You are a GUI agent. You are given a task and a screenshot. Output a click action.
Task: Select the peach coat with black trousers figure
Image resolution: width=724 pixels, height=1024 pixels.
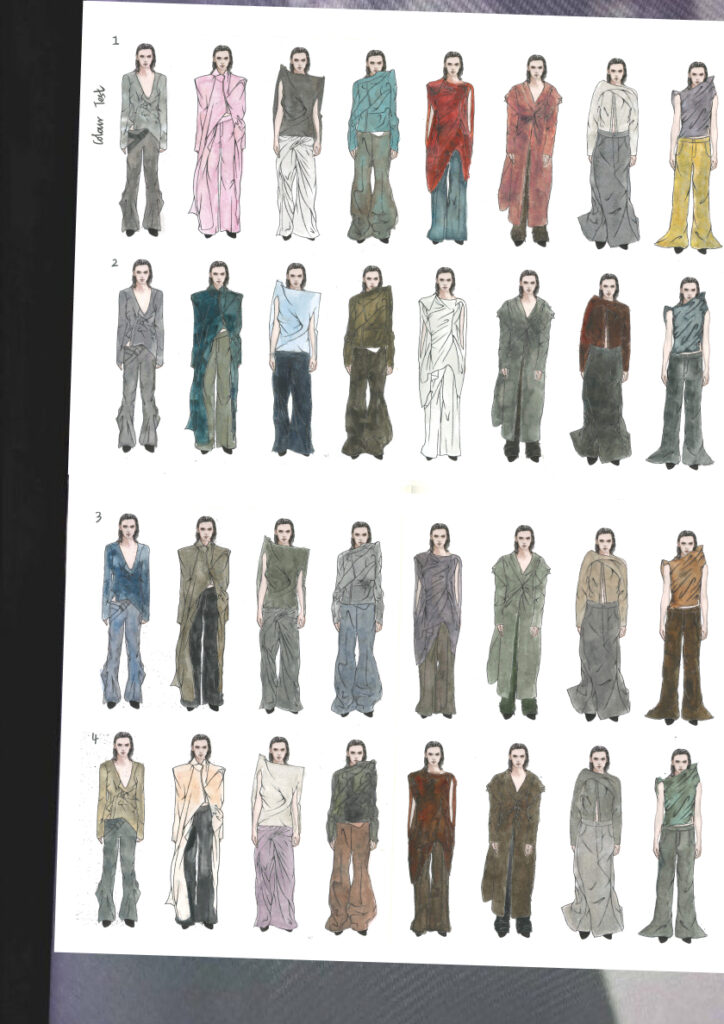(197, 830)
